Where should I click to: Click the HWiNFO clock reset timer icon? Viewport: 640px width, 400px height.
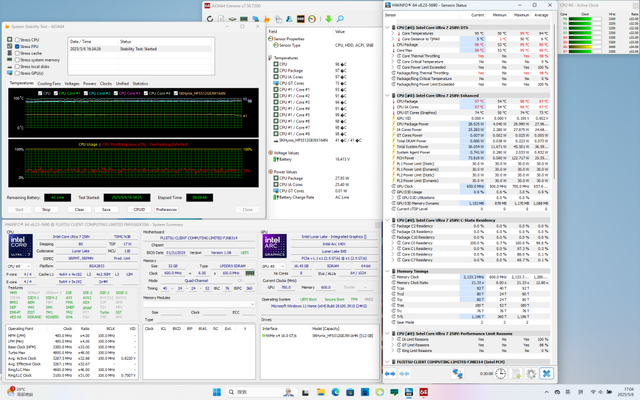pos(500,373)
